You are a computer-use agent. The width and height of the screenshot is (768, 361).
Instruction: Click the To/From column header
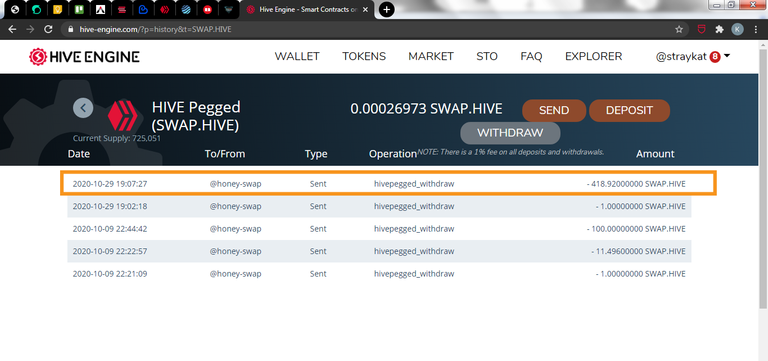point(225,154)
